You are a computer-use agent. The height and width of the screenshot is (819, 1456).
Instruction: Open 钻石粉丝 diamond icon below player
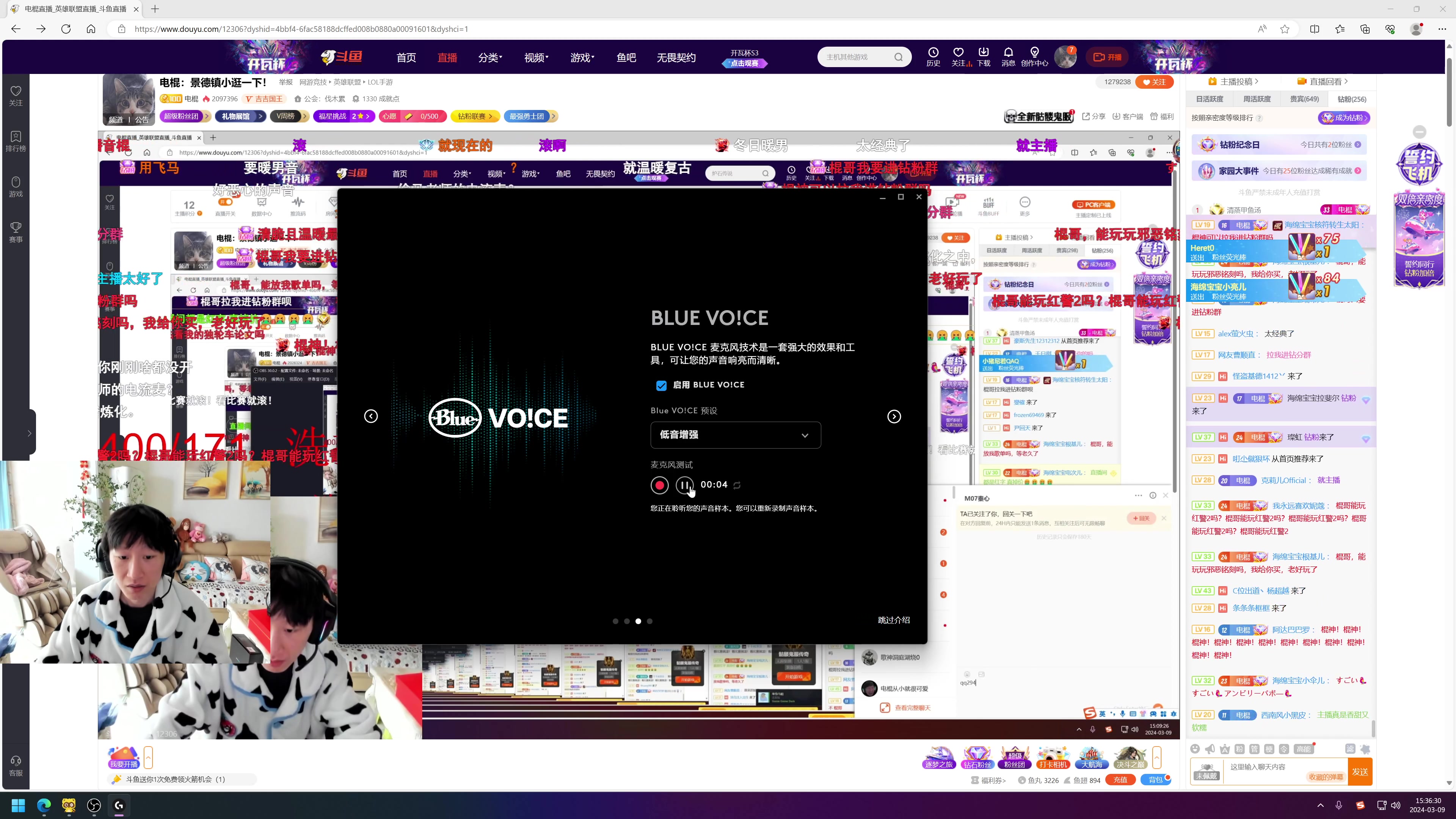(977, 758)
